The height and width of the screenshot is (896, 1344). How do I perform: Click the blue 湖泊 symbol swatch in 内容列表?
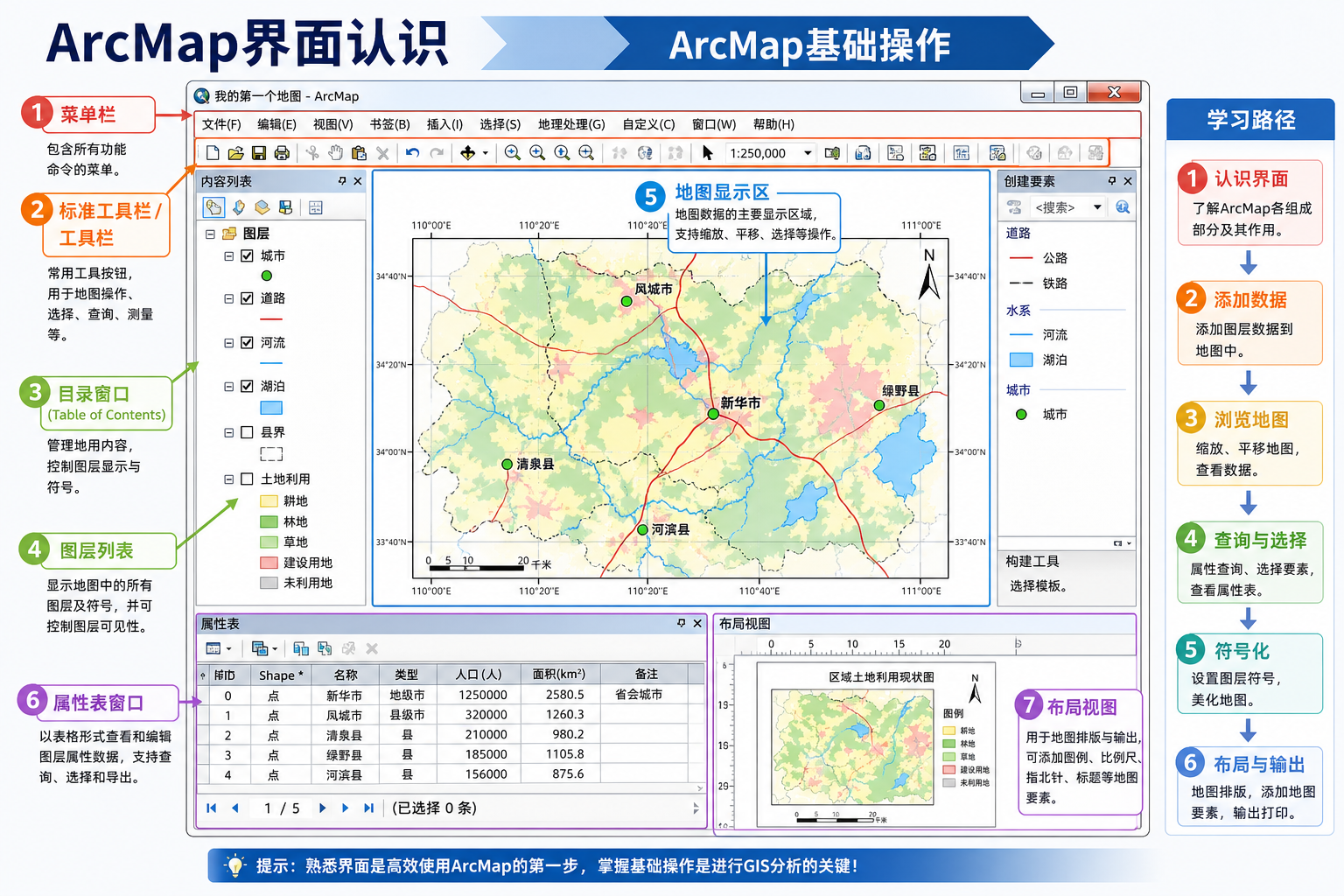[271, 408]
